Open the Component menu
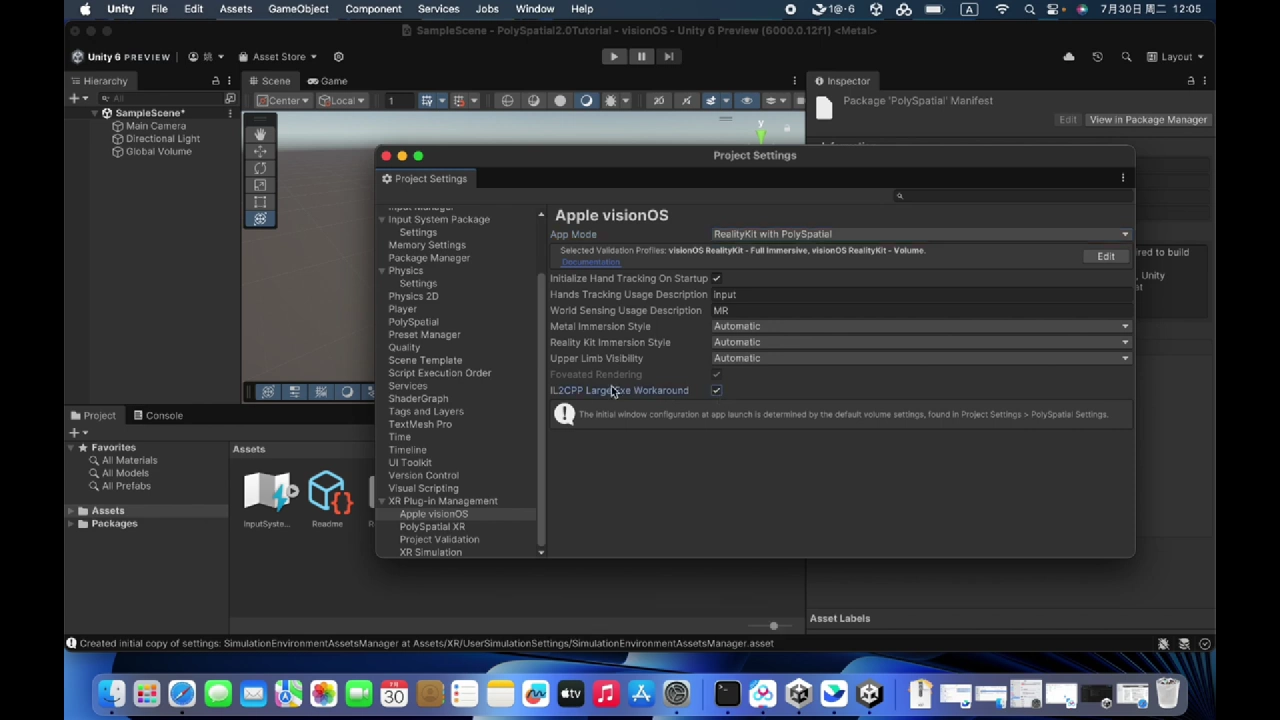The image size is (1280, 720). pyautogui.click(x=373, y=9)
